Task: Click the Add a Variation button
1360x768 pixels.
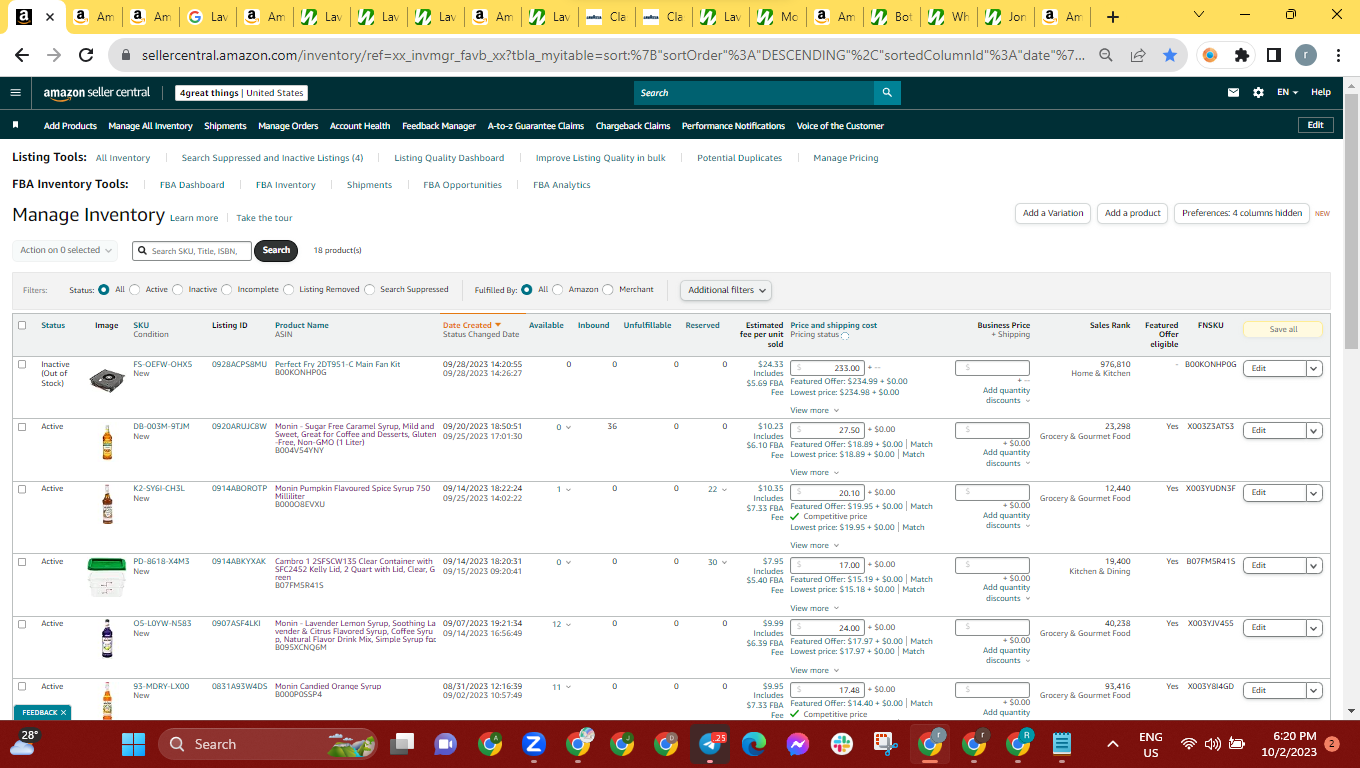Action: pyautogui.click(x=1052, y=213)
